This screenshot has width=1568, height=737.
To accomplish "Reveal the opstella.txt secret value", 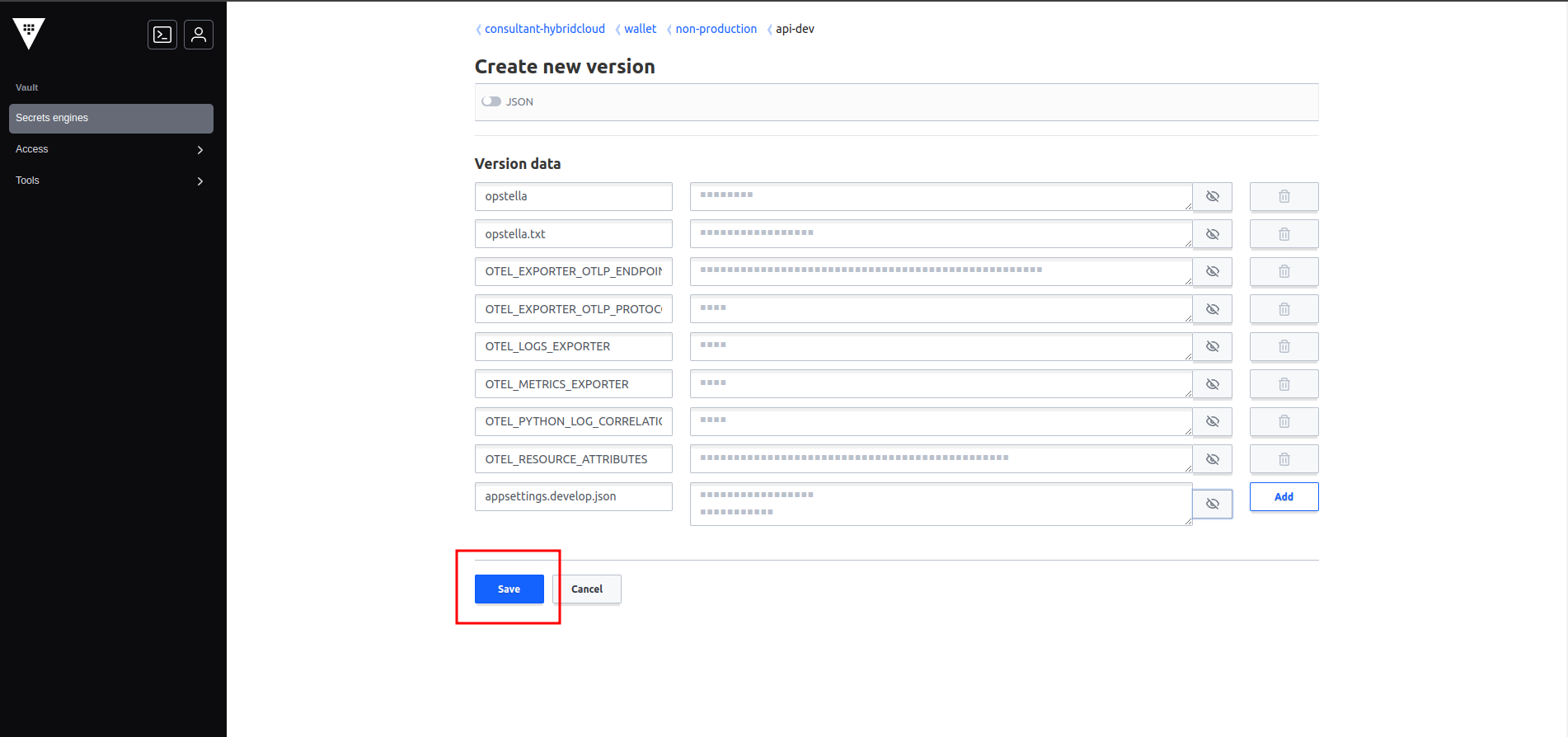I will (x=1212, y=234).
